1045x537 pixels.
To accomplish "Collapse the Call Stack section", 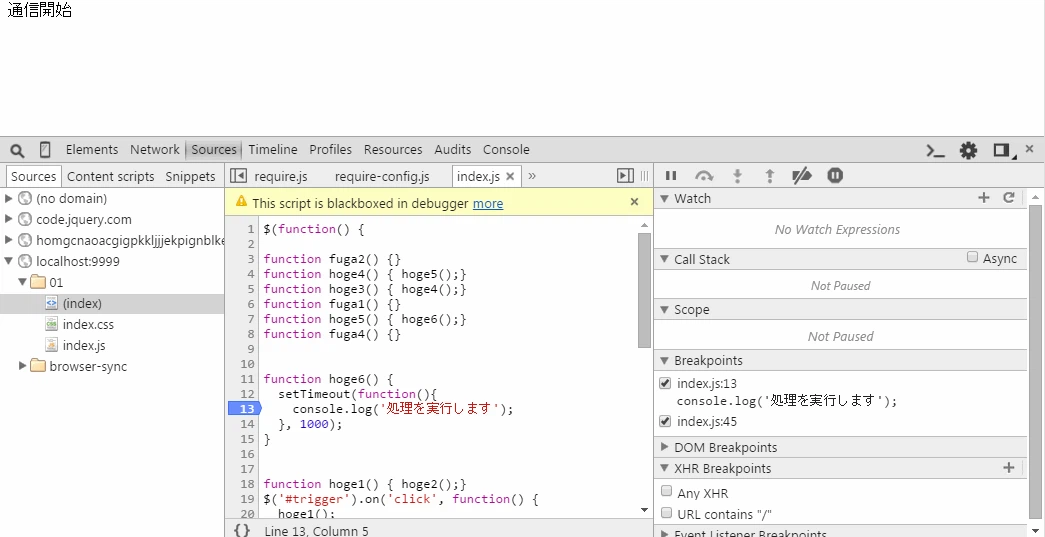I will coord(664,259).
